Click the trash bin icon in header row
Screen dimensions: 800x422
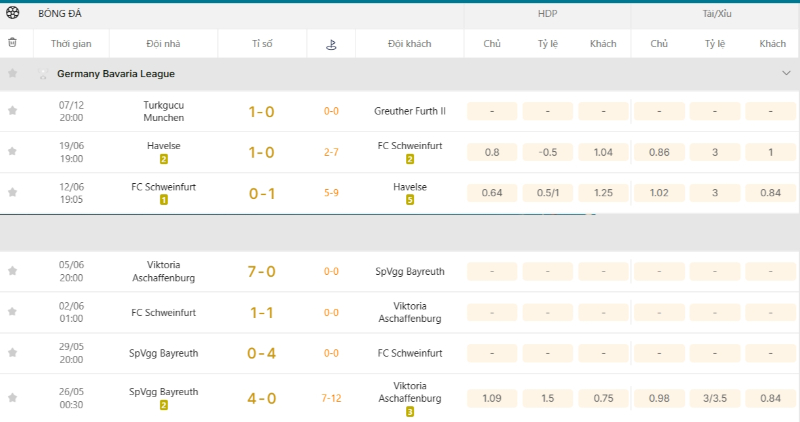[12, 43]
